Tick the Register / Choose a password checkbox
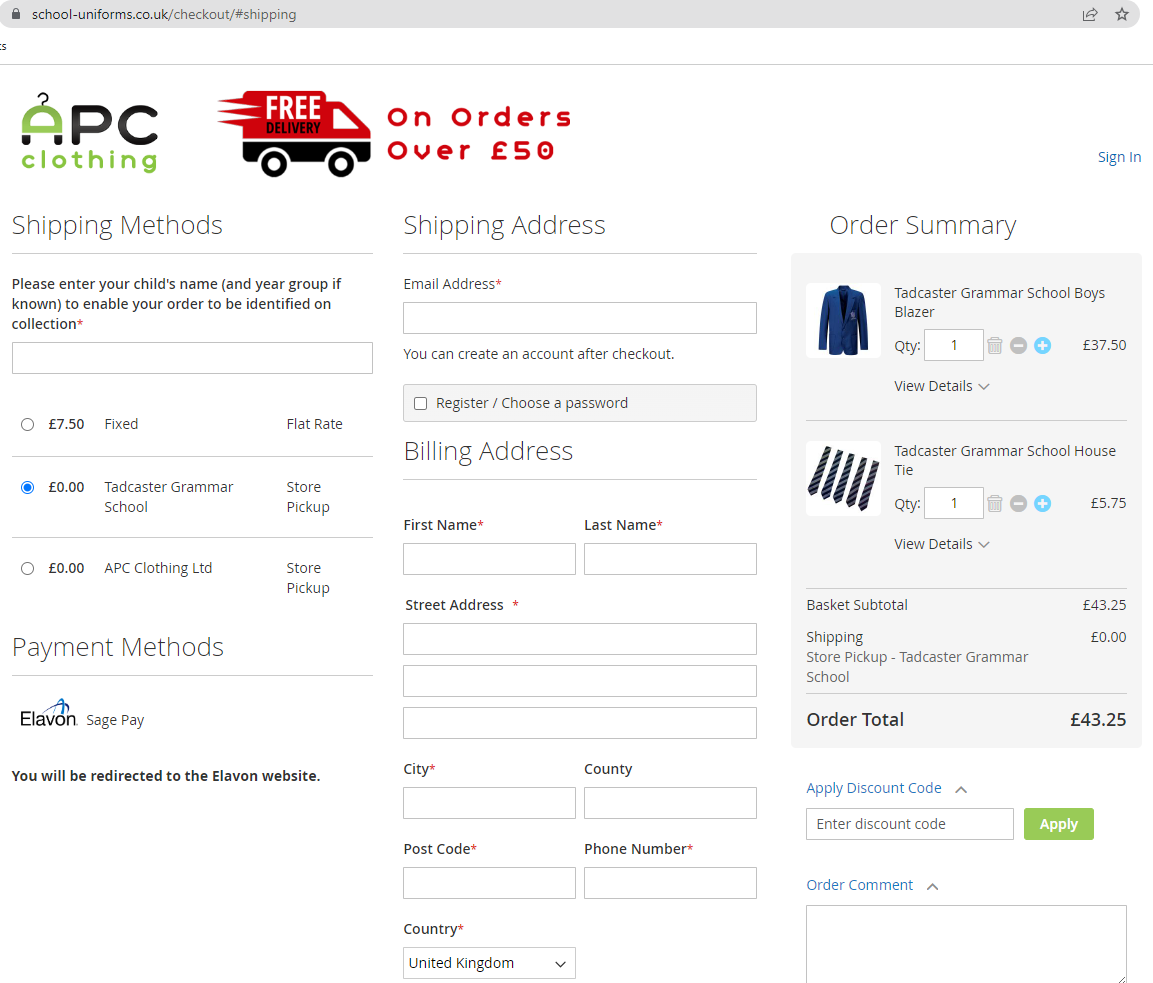 click(421, 404)
